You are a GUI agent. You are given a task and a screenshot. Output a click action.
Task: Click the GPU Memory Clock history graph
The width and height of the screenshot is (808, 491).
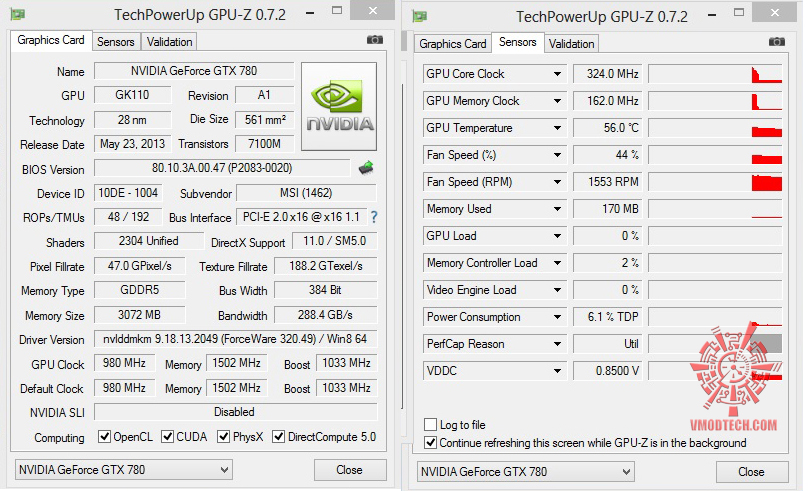(715, 101)
